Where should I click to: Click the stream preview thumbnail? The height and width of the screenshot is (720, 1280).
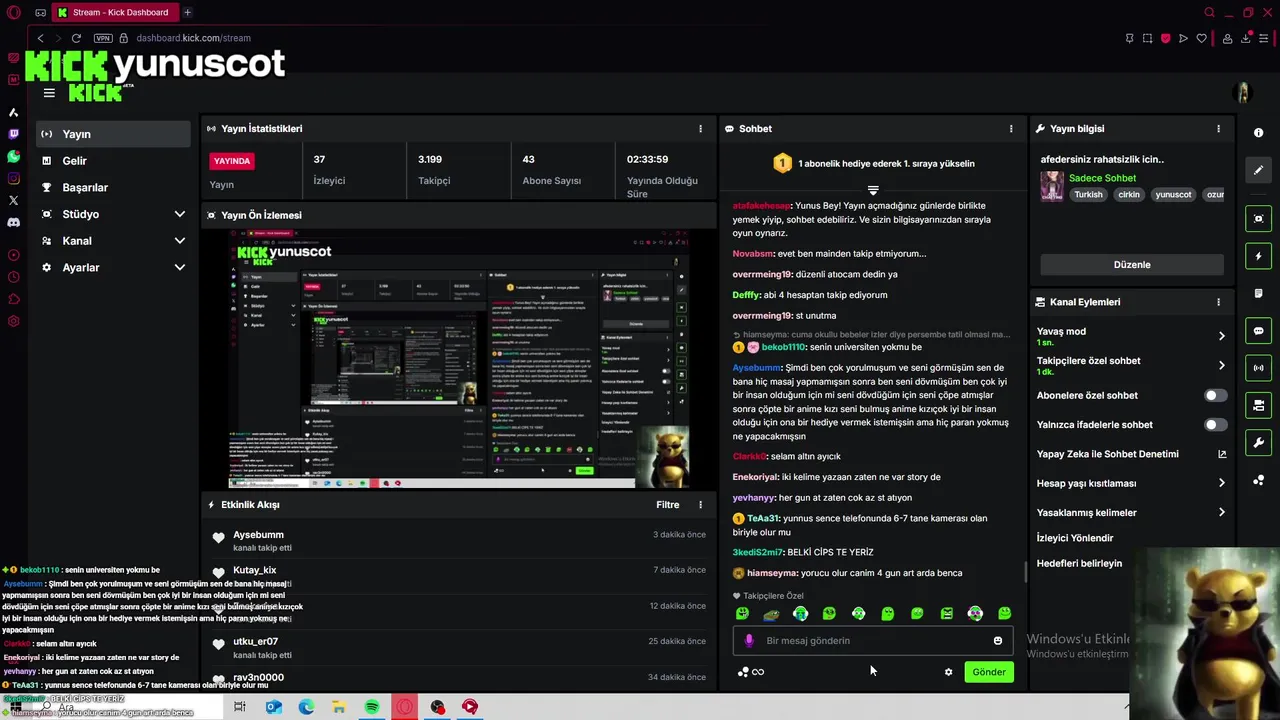point(460,359)
